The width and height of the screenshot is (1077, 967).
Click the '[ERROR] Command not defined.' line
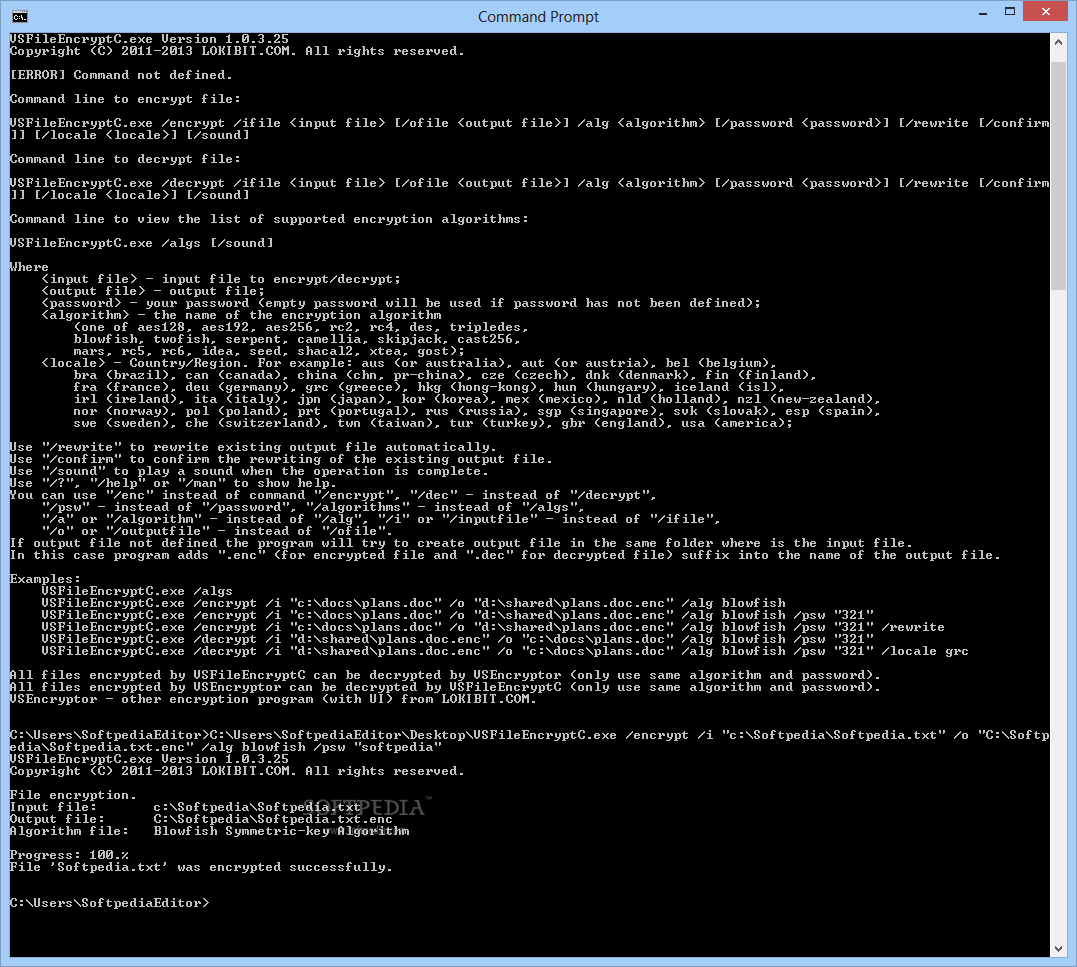point(121,75)
